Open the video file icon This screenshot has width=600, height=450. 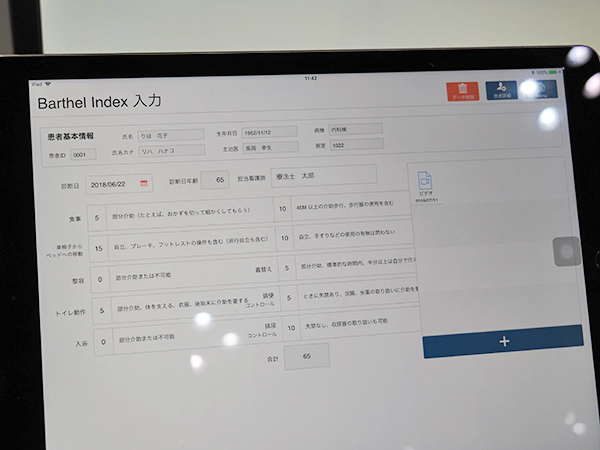tap(425, 183)
